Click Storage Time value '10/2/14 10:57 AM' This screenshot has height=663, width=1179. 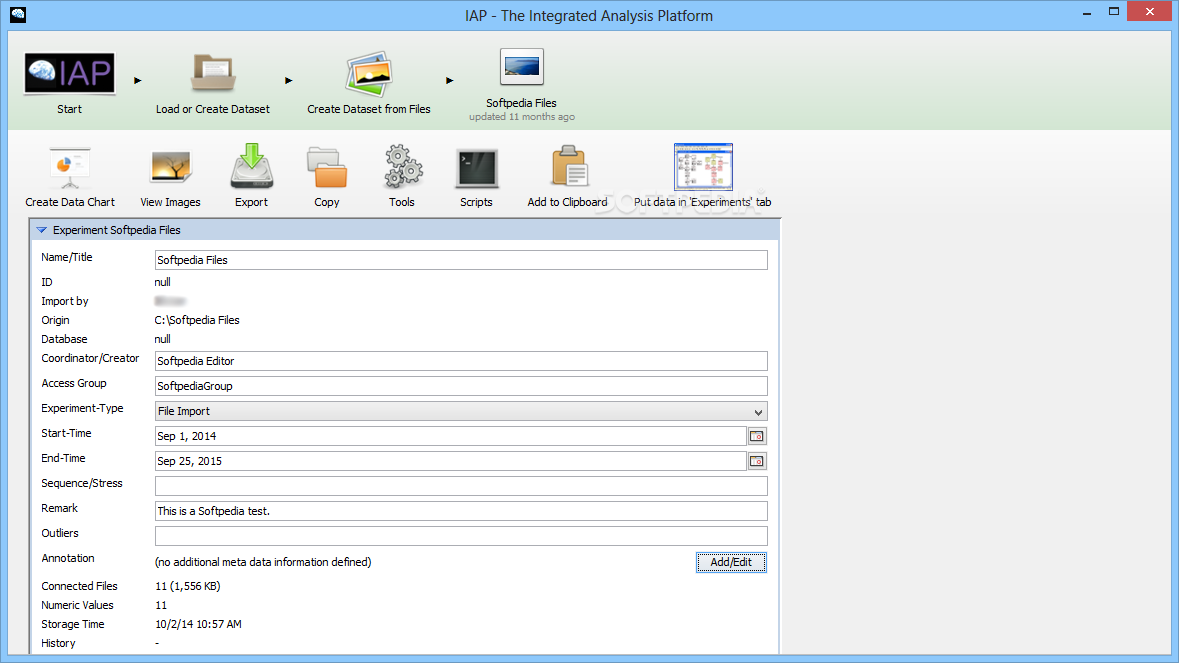[x=199, y=624]
